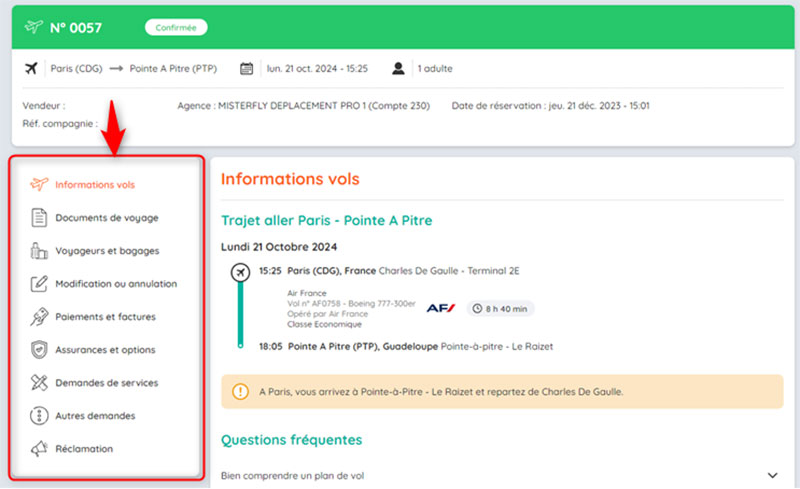Click the Demandes de services tools icon

click(39, 382)
